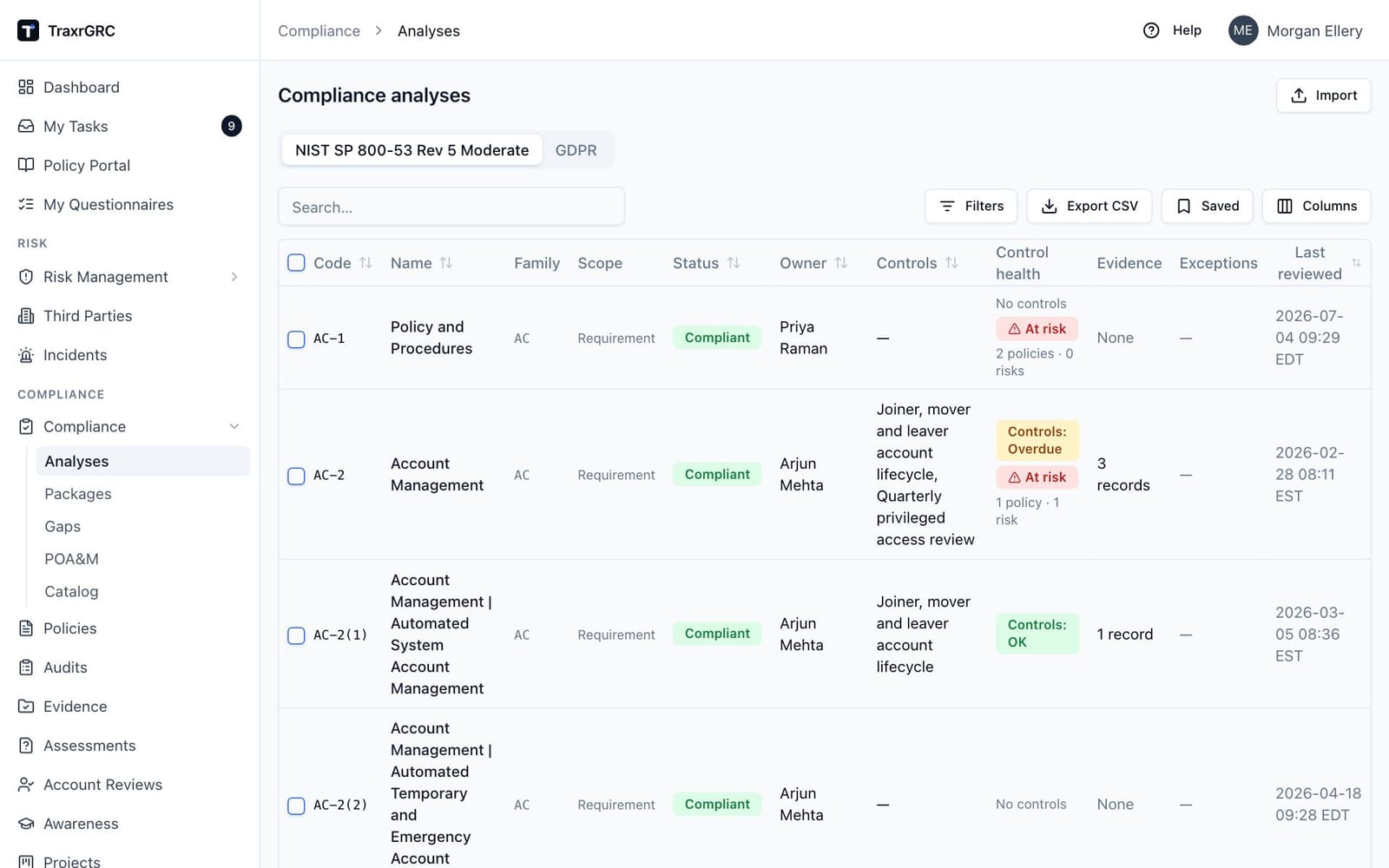The width and height of the screenshot is (1389, 868).
Task: Open Risk Management shield icon
Action: tap(26, 277)
